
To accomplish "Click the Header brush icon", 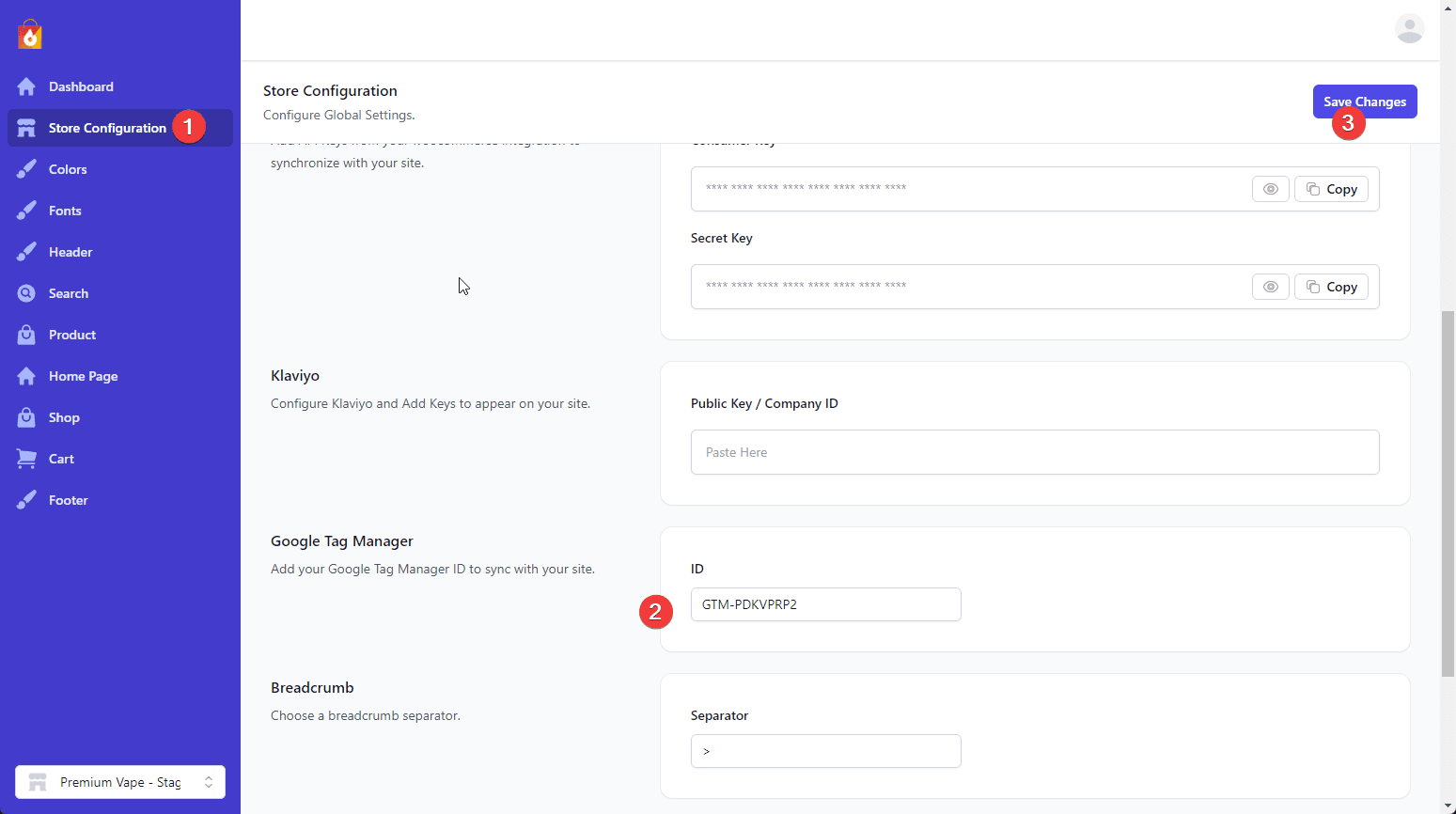I will (26, 252).
